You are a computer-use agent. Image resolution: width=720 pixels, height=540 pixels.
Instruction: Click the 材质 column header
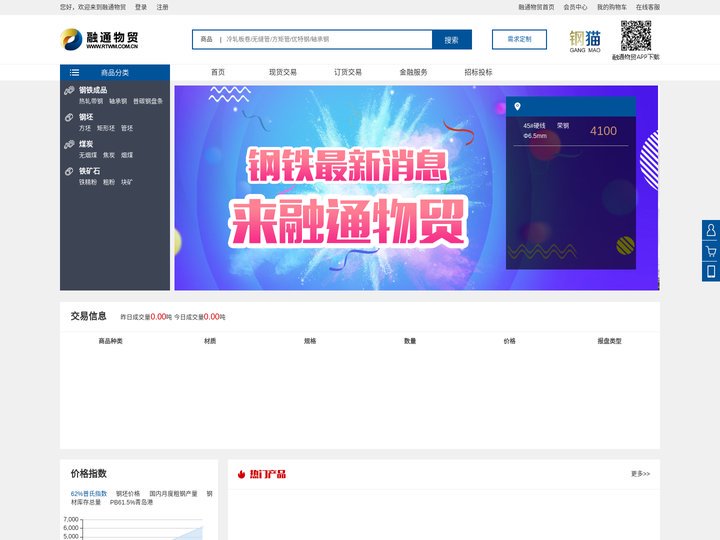click(x=210, y=341)
